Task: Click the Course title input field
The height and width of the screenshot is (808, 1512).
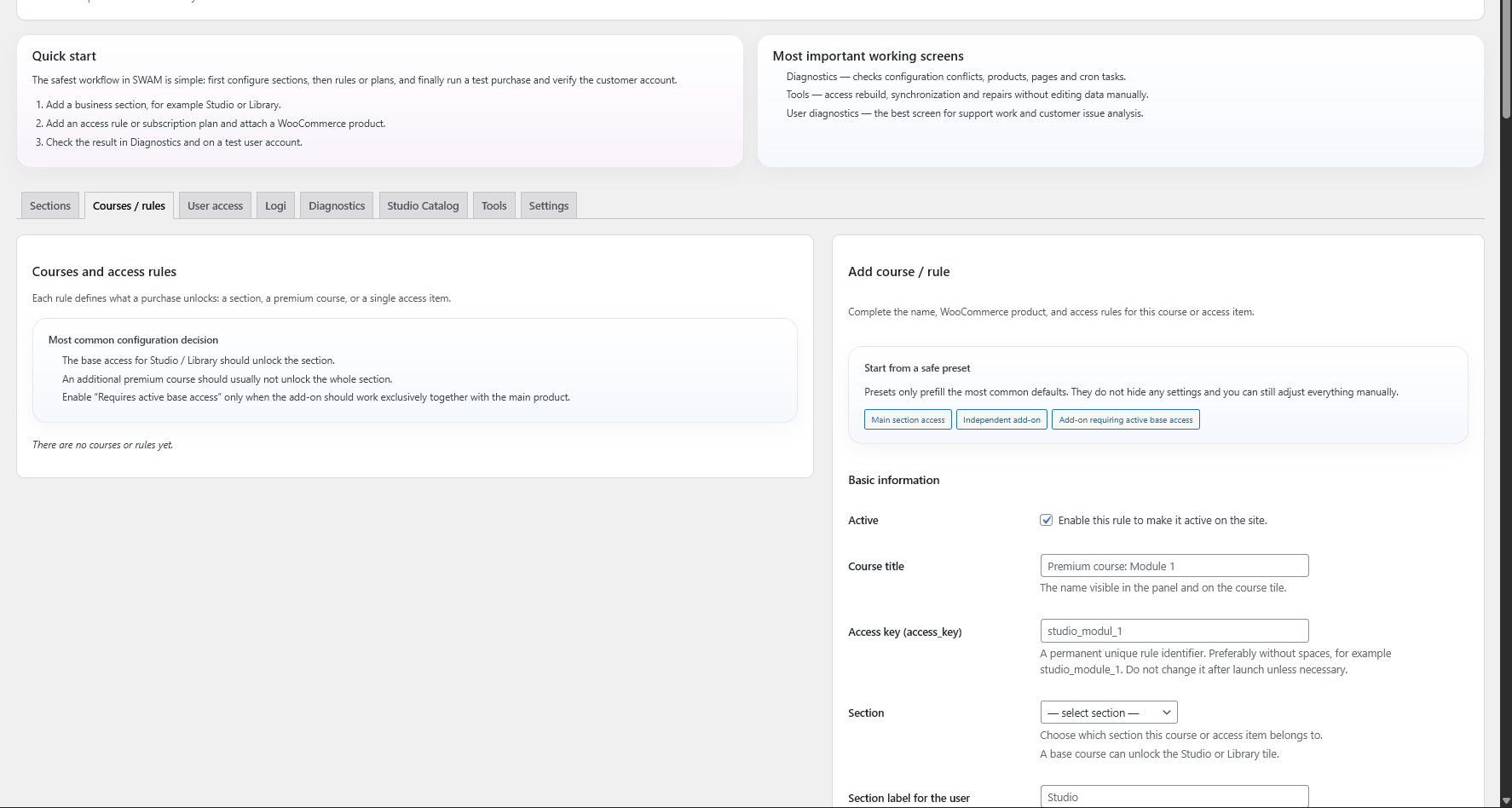Action: pyautogui.click(x=1174, y=566)
